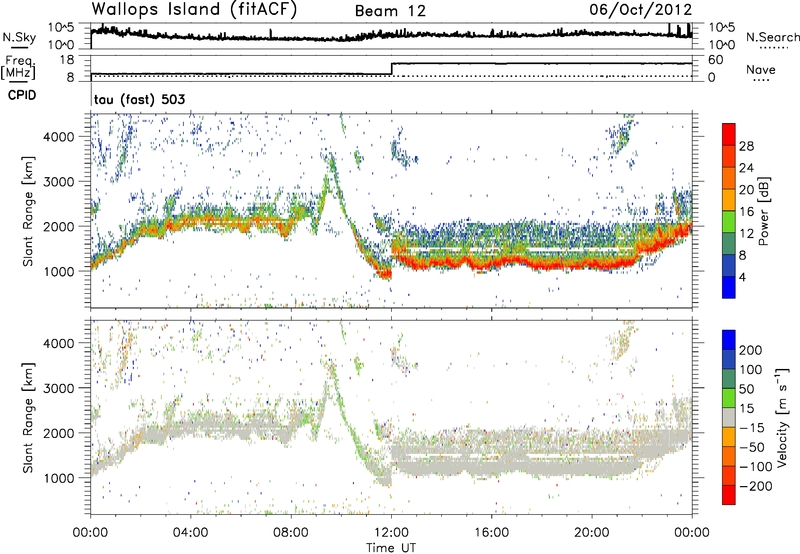Image resolution: width=800 pixels, height=554 pixels.
Task: Click the '1000' tick on velocity panel
Action: pos(59,478)
